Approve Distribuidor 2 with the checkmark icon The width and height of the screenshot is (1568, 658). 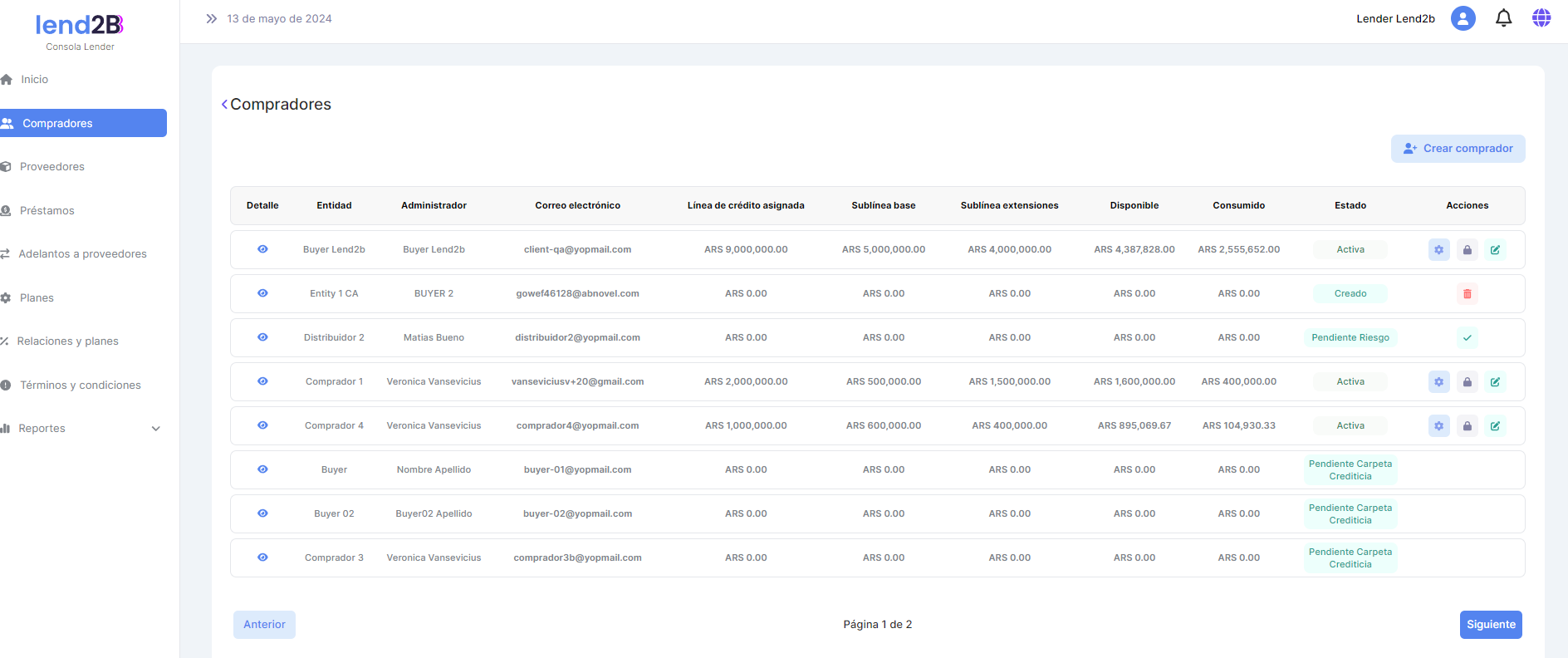click(x=1467, y=338)
